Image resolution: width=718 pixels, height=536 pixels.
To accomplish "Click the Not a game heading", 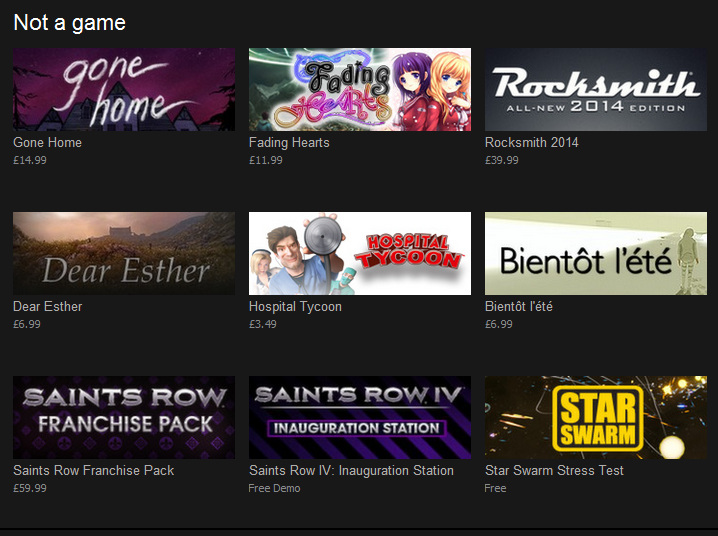I will (70, 23).
